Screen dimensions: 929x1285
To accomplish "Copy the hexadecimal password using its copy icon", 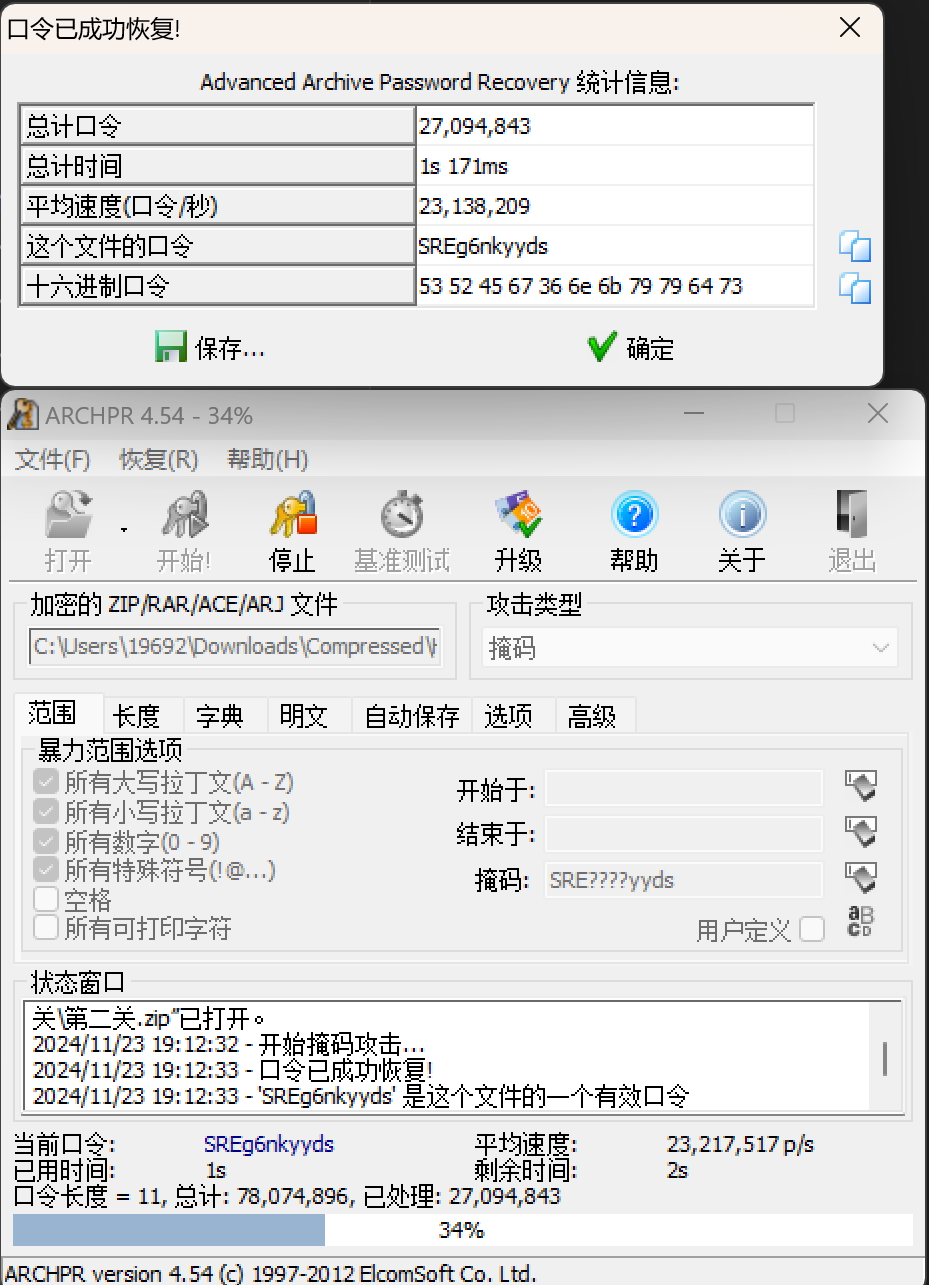I will tap(855, 287).
